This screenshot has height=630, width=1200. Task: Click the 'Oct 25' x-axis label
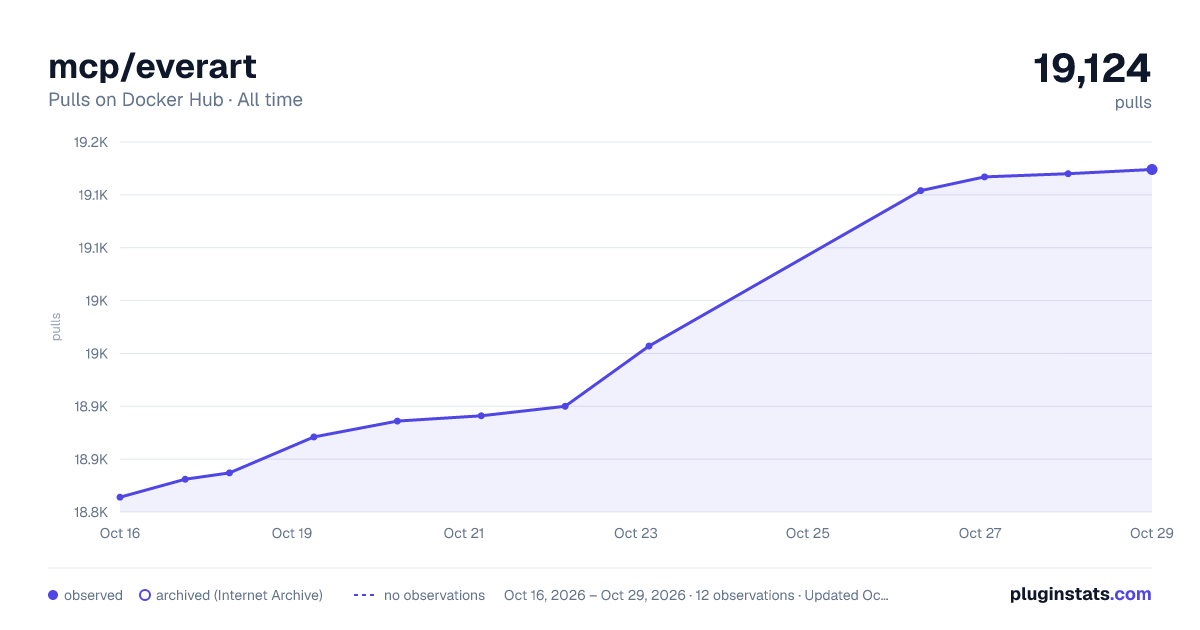coord(808,533)
